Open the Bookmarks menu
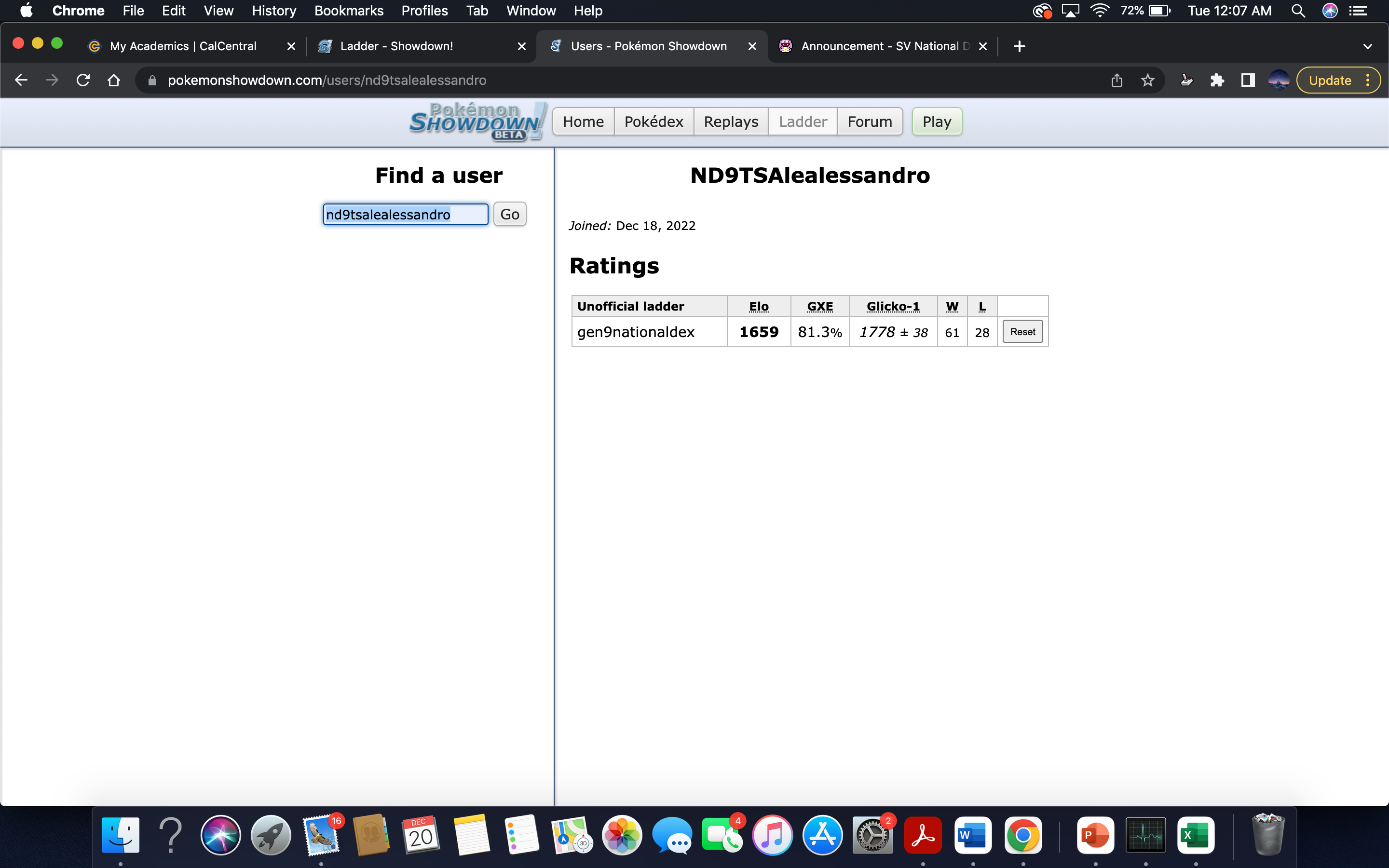 (x=348, y=11)
